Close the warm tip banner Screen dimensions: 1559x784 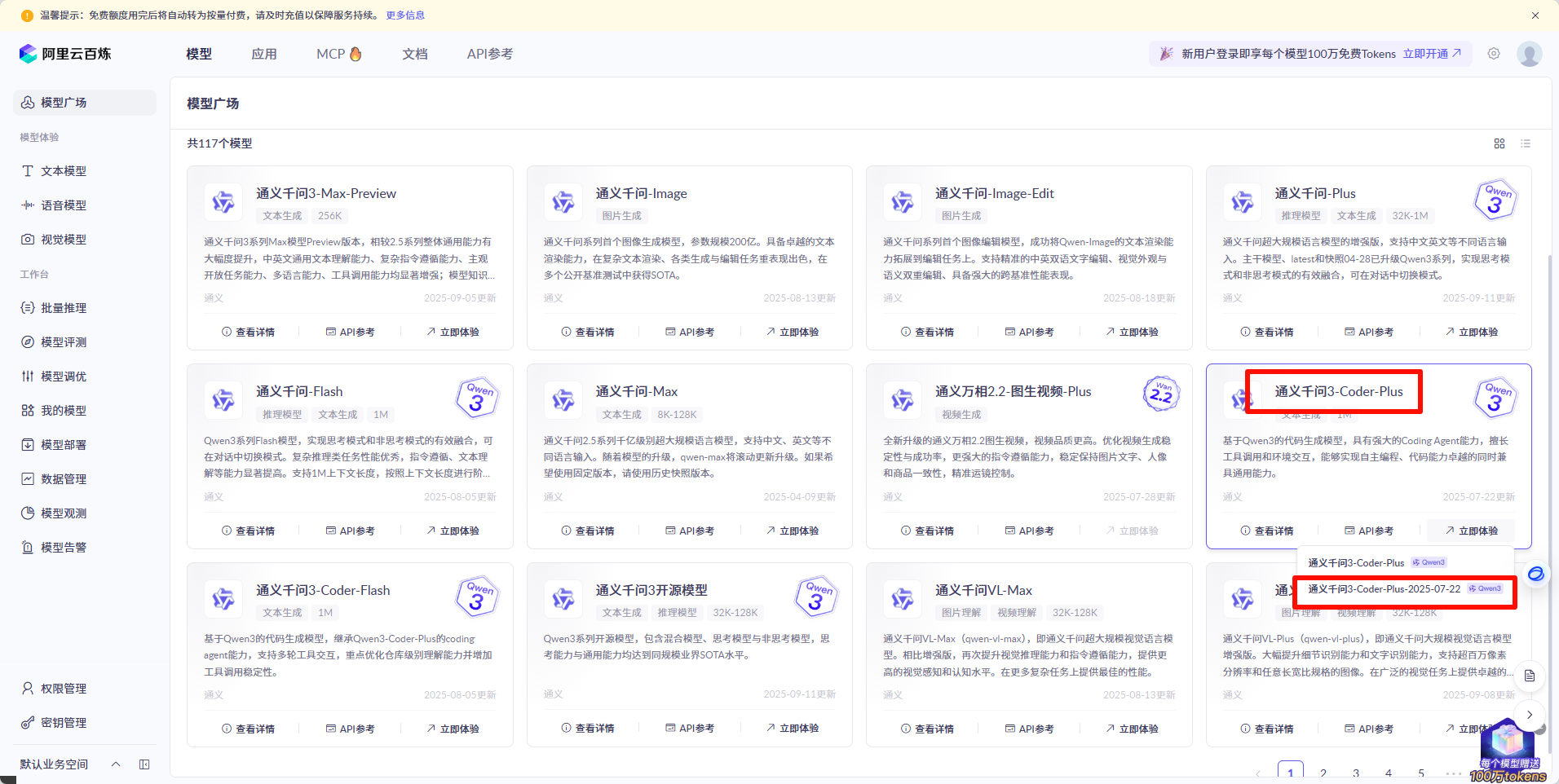1535,15
